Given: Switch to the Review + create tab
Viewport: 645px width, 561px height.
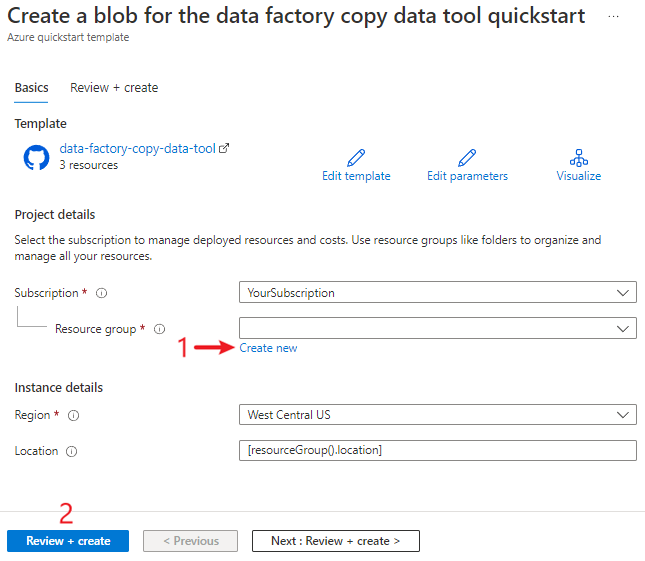Looking at the screenshot, I should click(114, 88).
